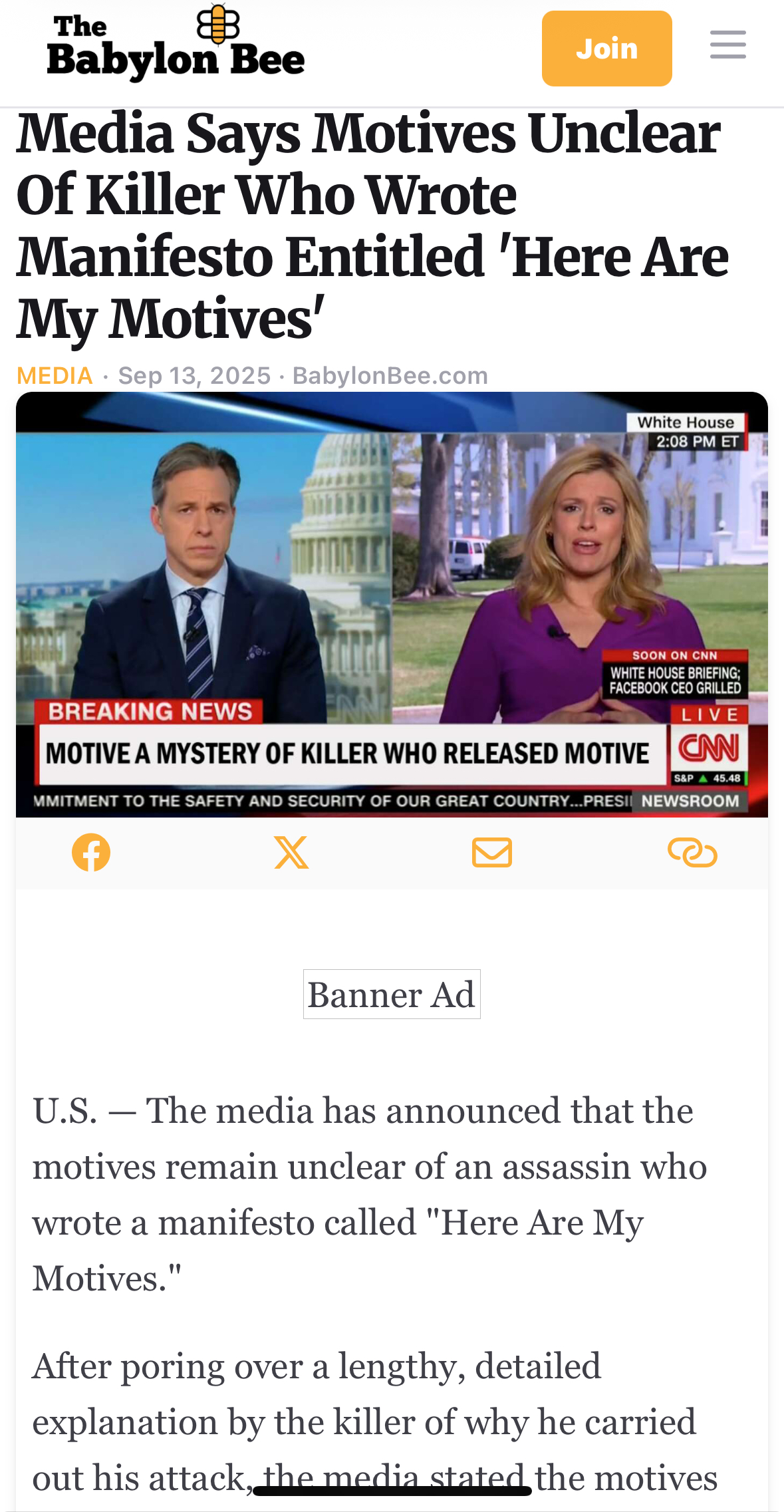Open the hamburger menu
This screenshot has height=1512, width=784.
point(727,45)
